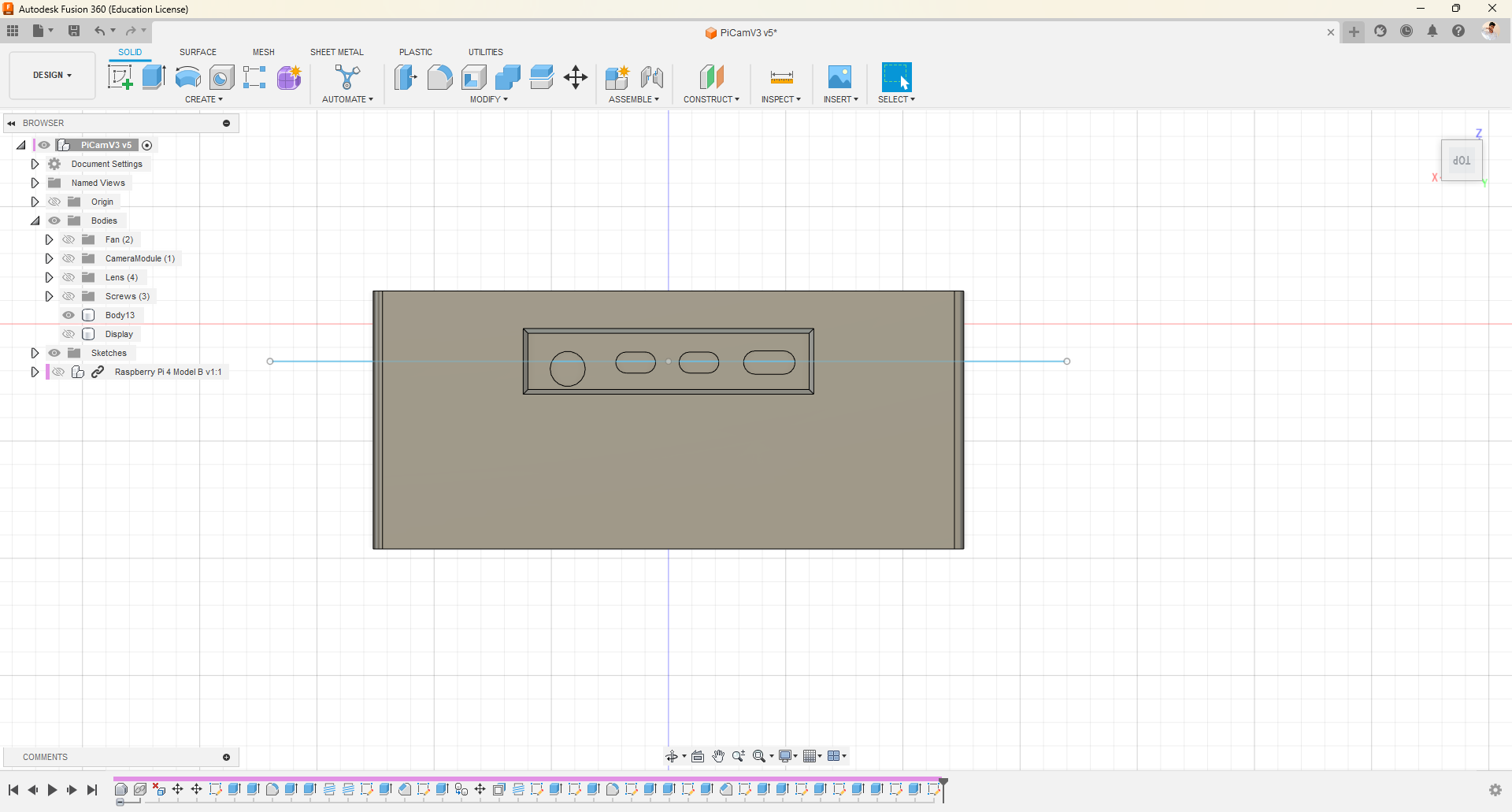Select the Press Pull tool
This screenshot has width=1512, height=812.
tap(406, 77)
